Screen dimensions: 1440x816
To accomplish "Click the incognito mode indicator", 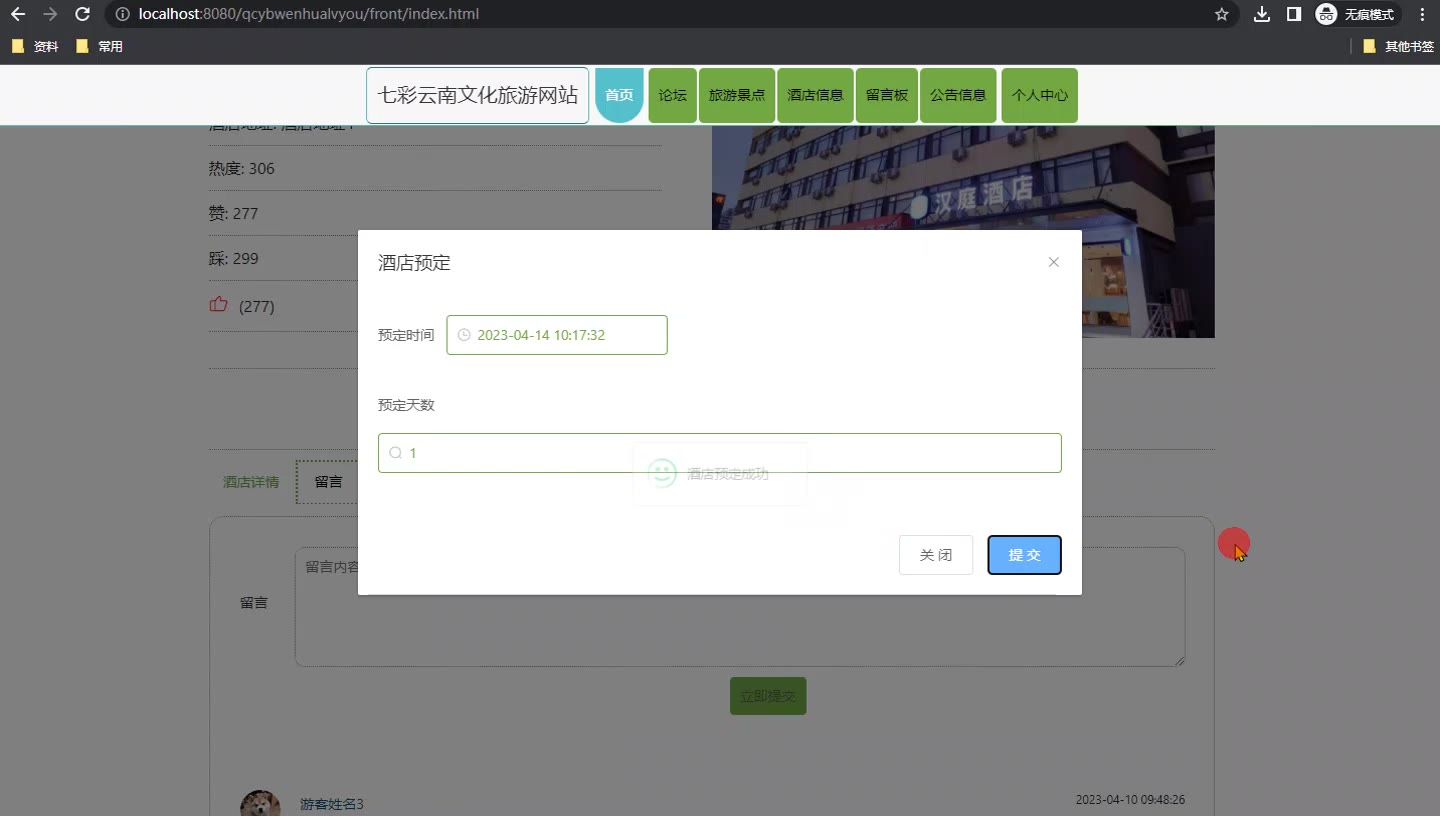I will (1356, 14).
